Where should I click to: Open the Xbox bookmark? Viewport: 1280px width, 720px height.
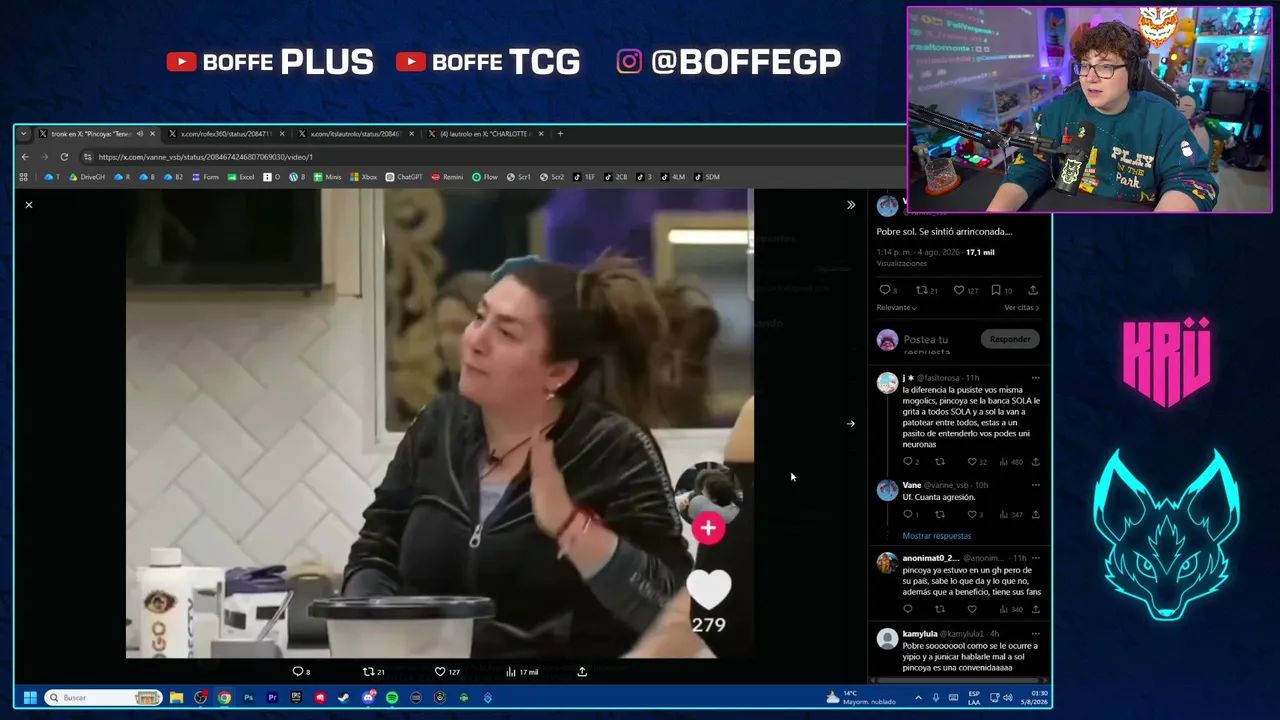pyautogui.click(x=363, y=177)
